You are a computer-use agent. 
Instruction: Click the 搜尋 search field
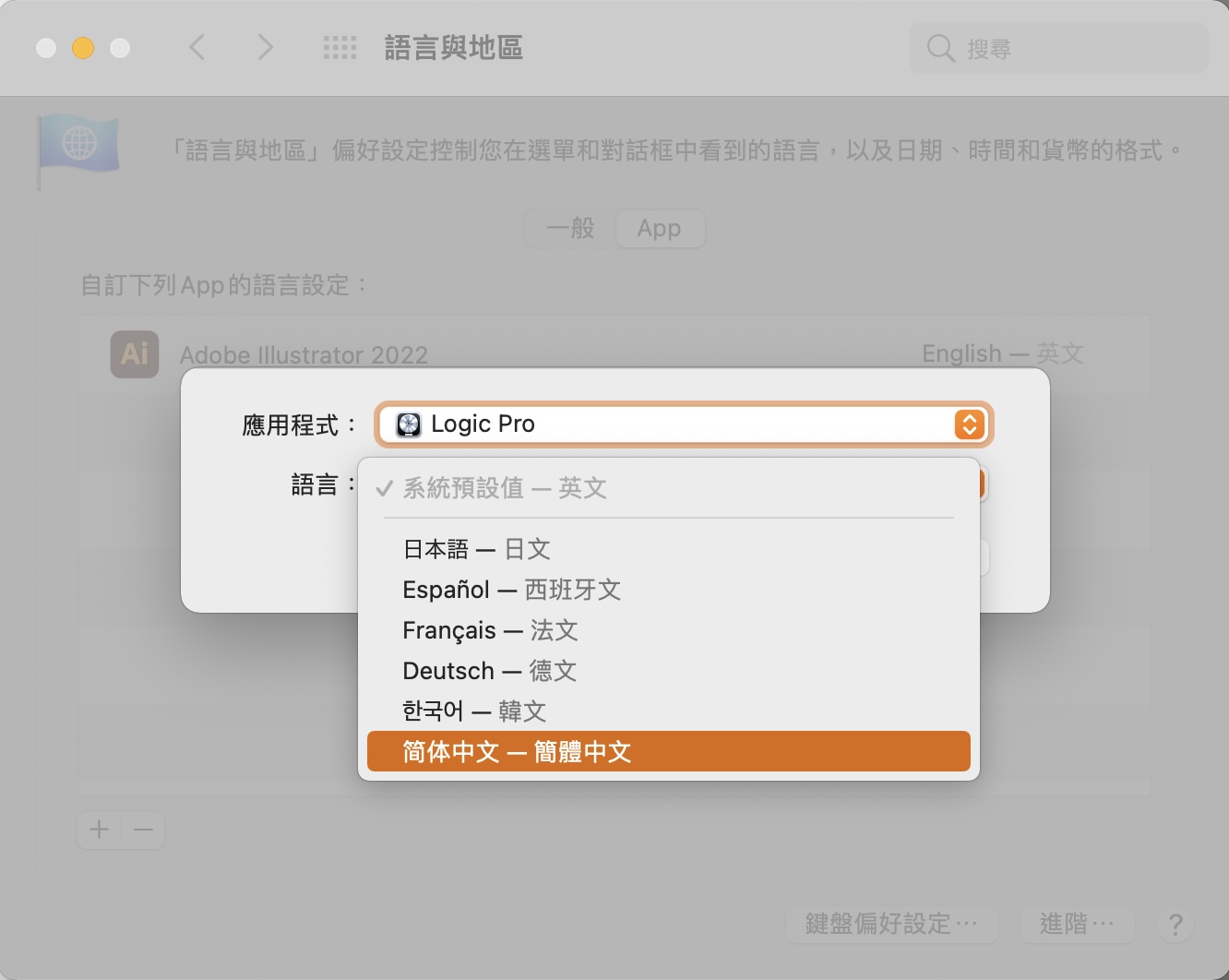tap(1059, 48)
